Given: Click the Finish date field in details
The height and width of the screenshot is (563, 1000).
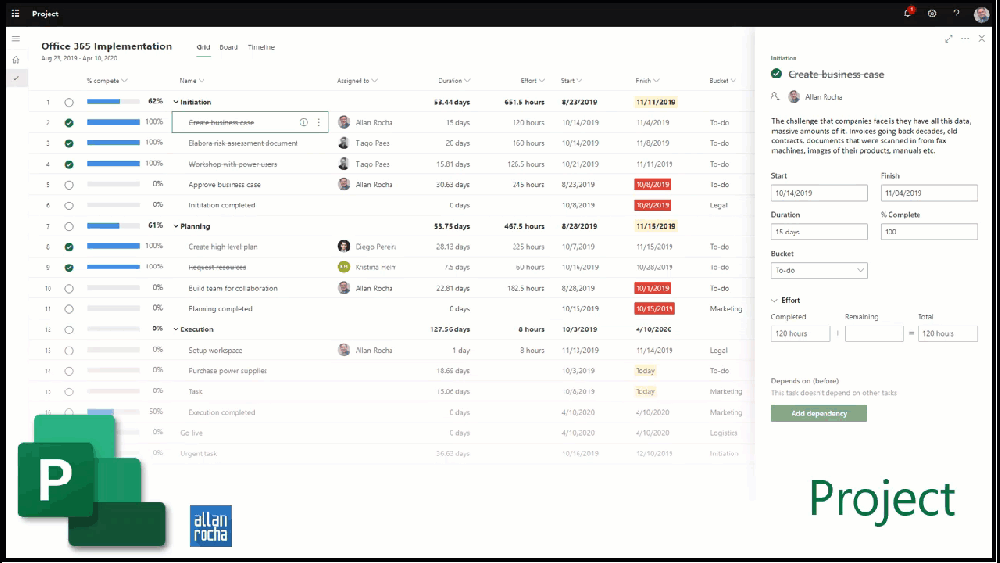Looking at the screenshot, I should point(929,193).
